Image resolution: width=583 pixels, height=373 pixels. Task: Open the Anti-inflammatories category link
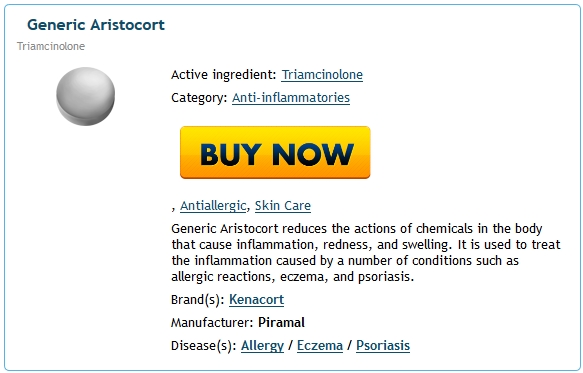click(291, 98)
